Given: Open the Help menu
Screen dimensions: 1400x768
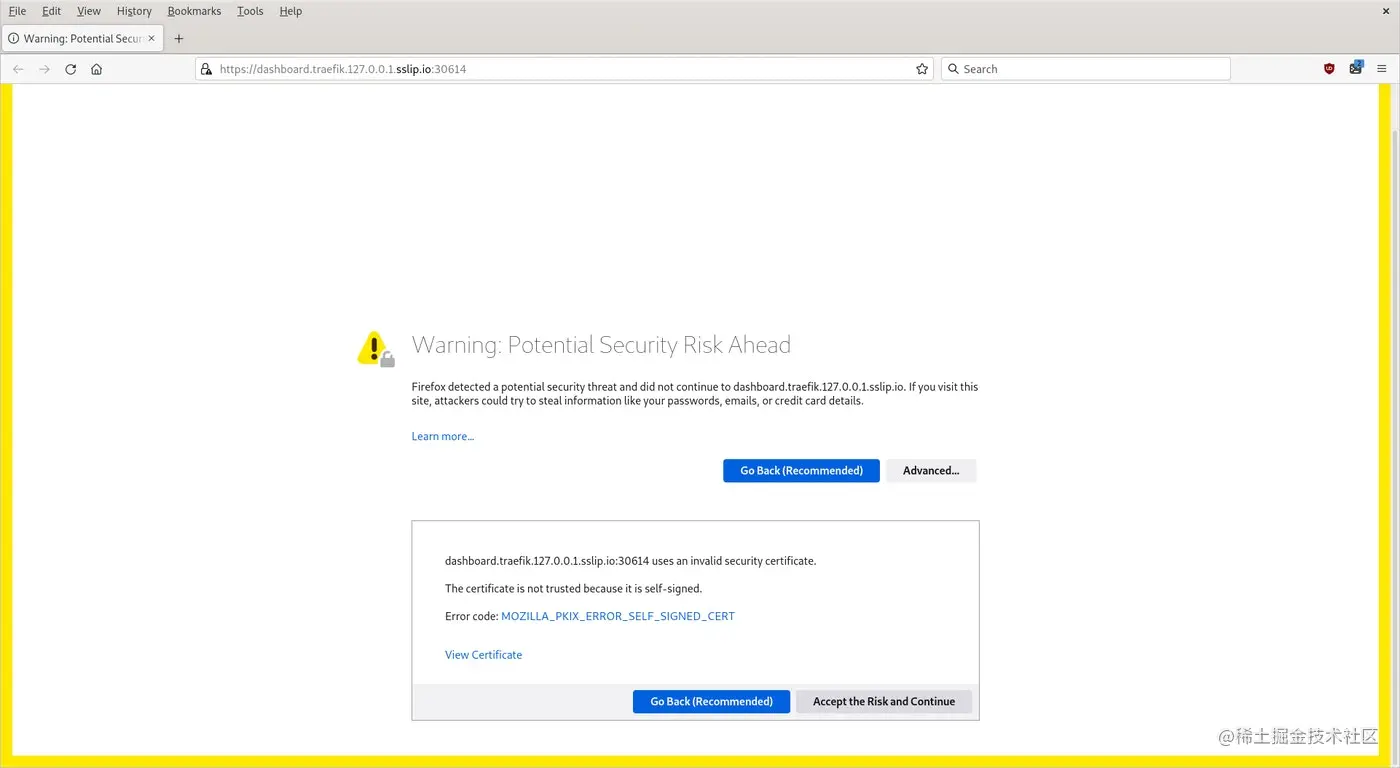Looking at the screenshot, I should click(x=290, y=11).
